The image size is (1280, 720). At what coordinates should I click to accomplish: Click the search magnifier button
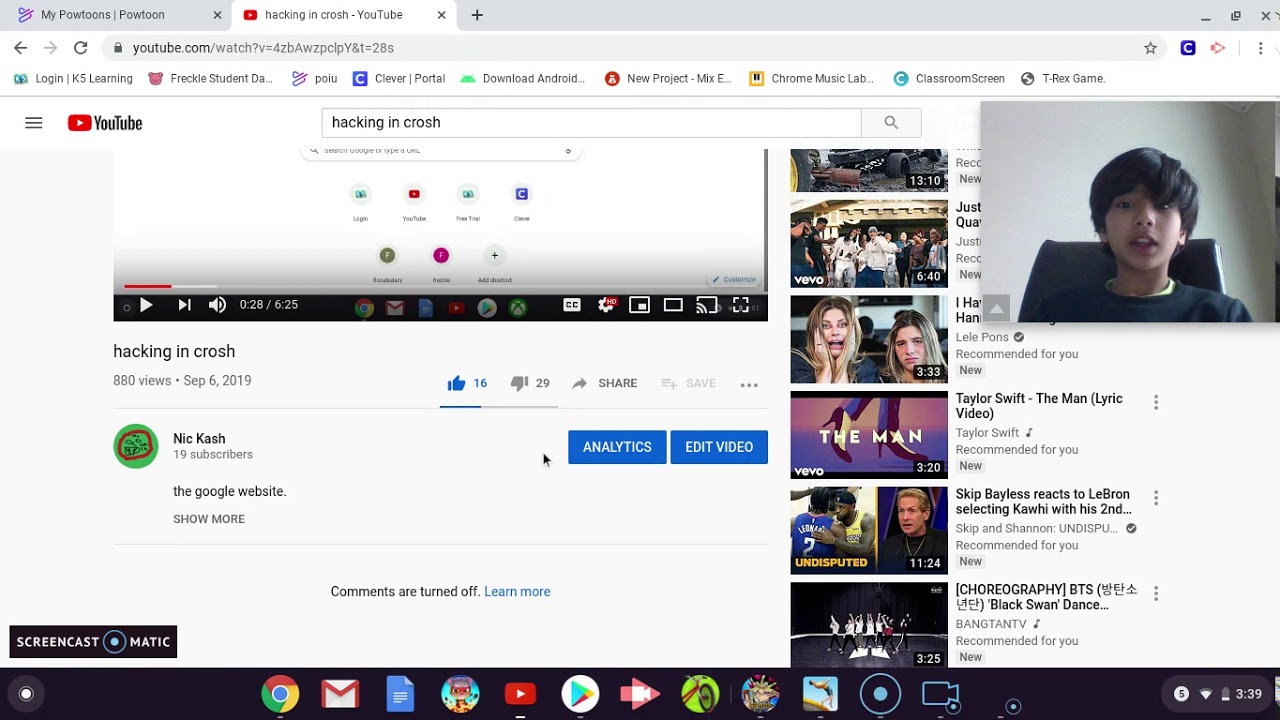point(891,122)
